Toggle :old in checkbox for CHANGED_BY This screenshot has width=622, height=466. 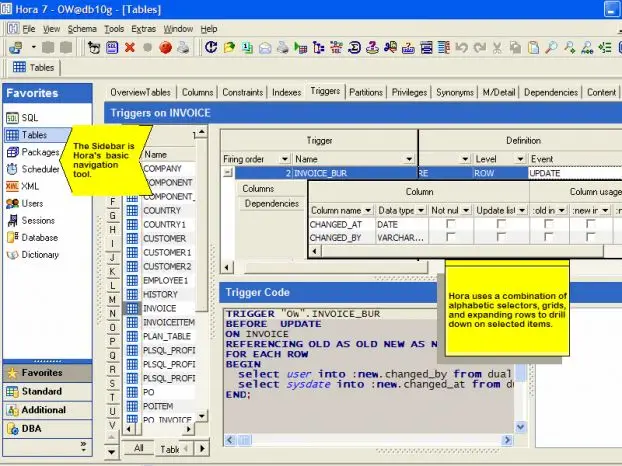tap(549, 237)
